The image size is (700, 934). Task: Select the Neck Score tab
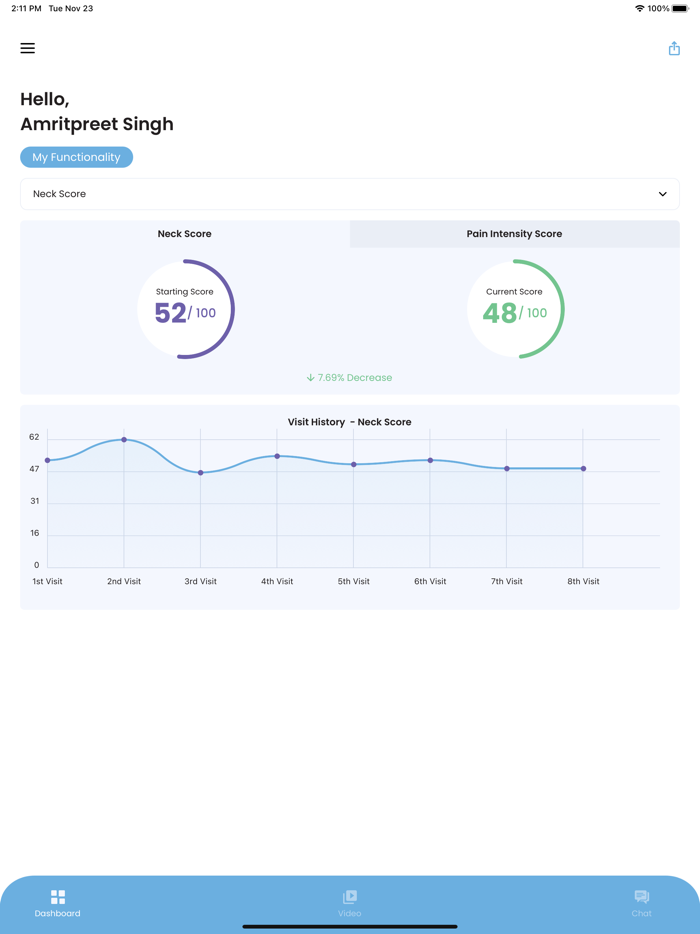coord(185,234)
